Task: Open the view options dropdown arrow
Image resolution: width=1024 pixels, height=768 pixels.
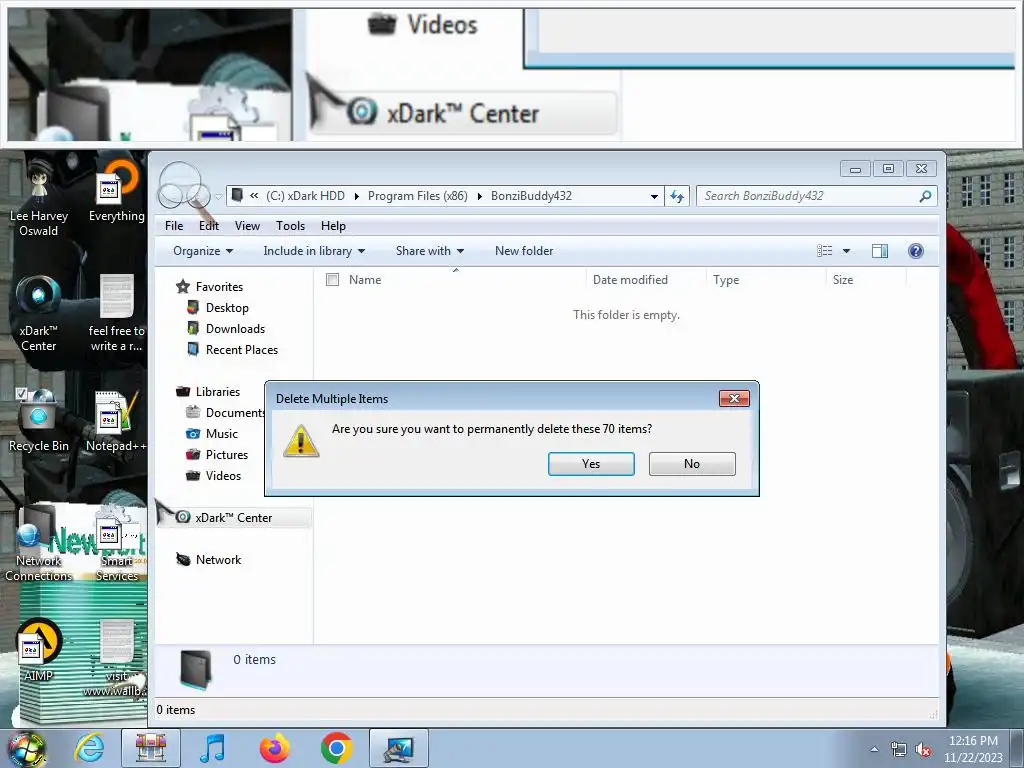Action: point(846,251)
